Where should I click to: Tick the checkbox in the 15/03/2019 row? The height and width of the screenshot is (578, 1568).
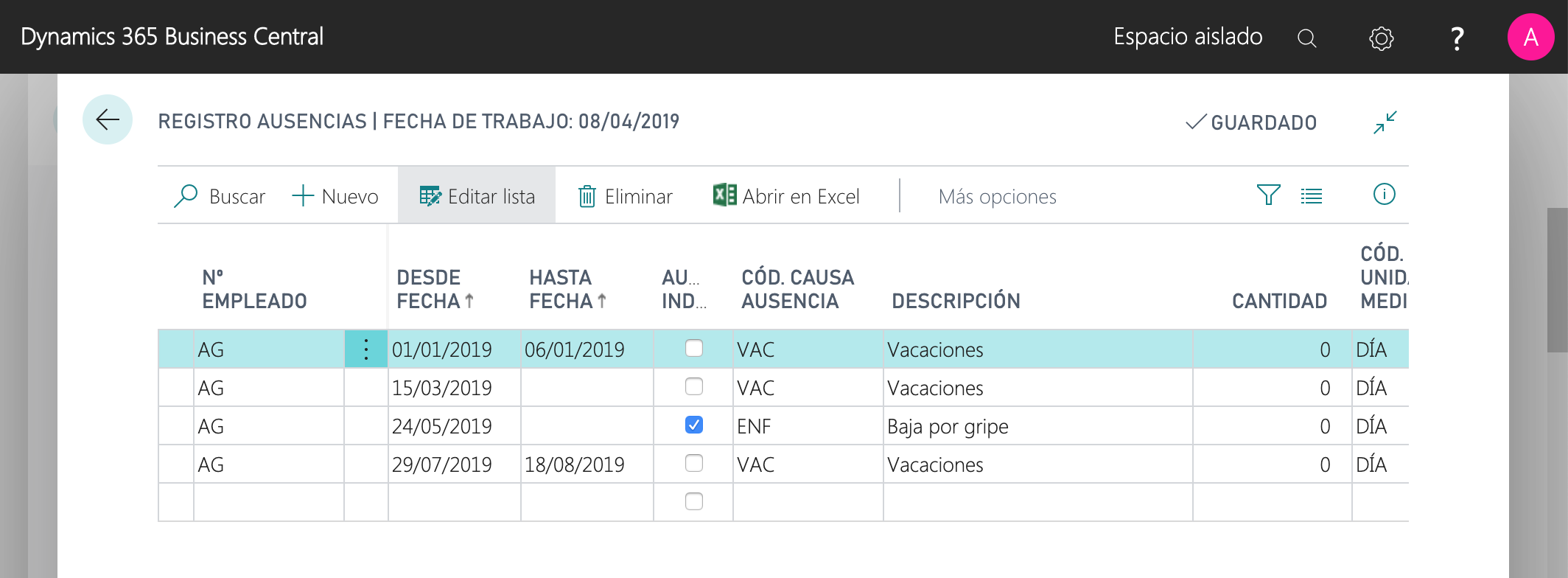(x=694, y=387)
